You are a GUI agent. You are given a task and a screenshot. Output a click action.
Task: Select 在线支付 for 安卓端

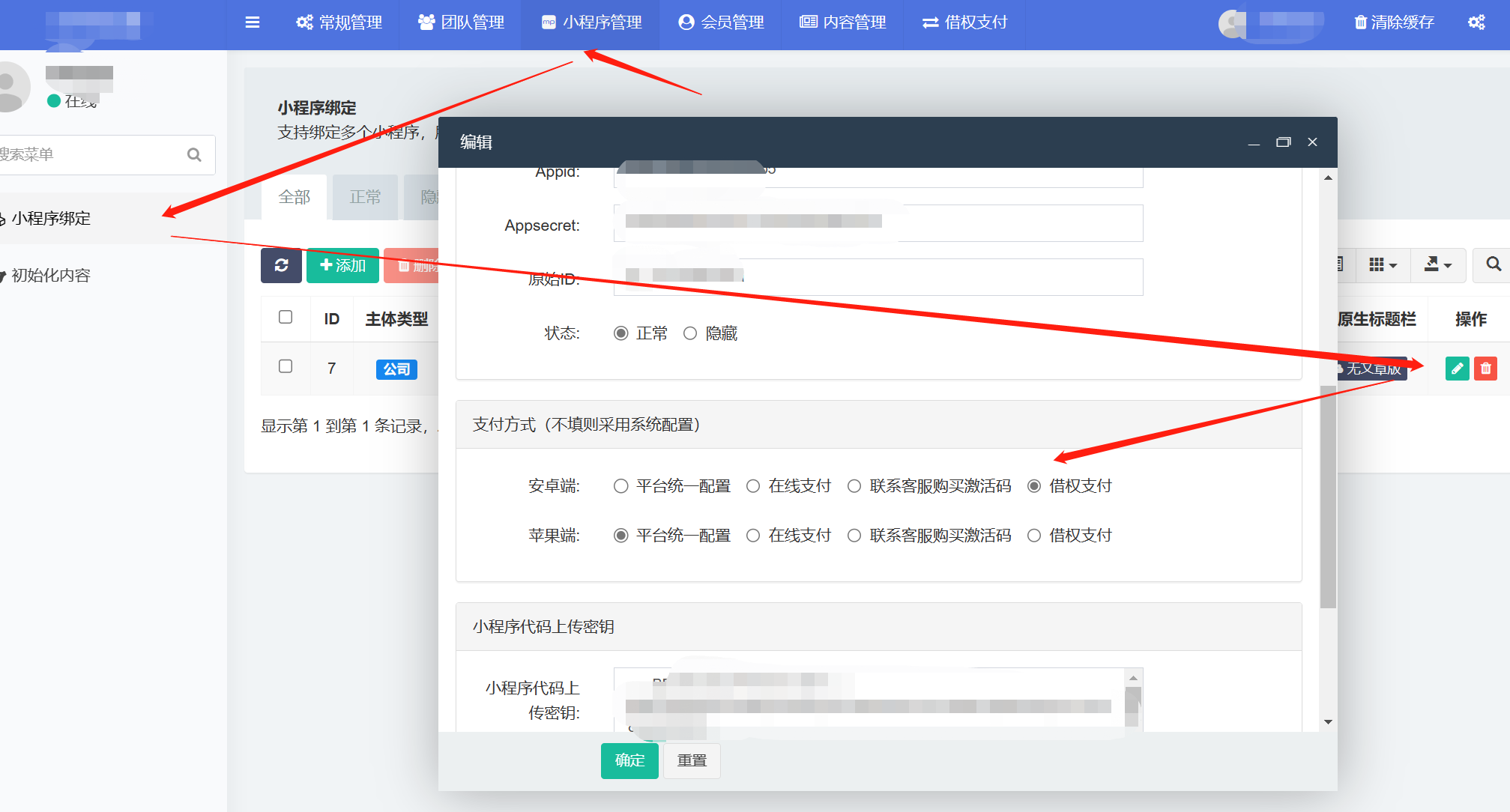pos(753,486)
